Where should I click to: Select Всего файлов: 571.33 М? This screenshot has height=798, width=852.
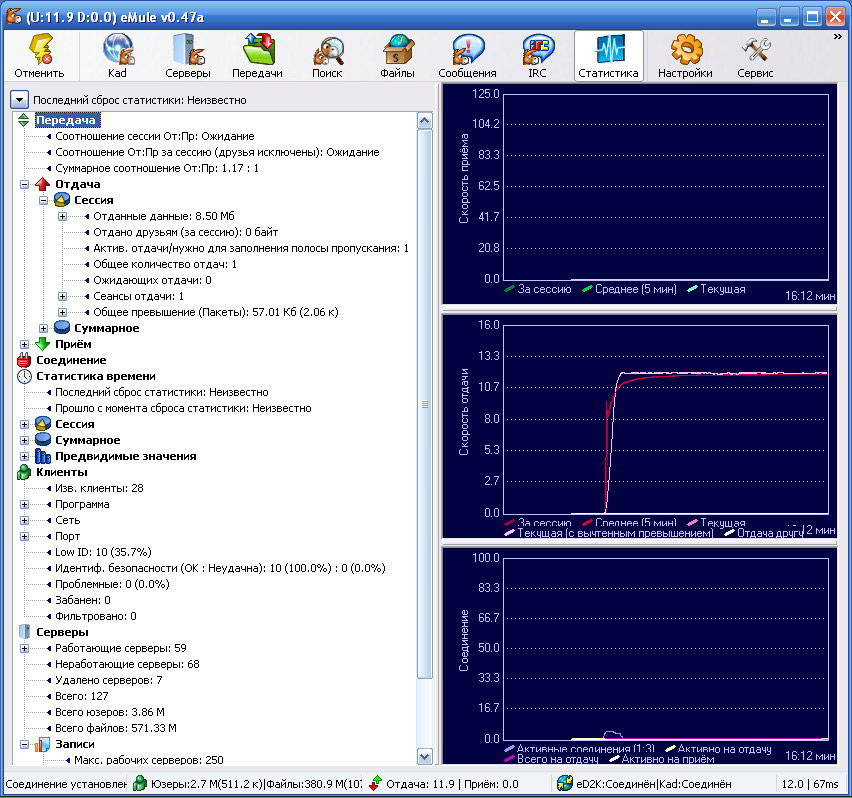116,728
